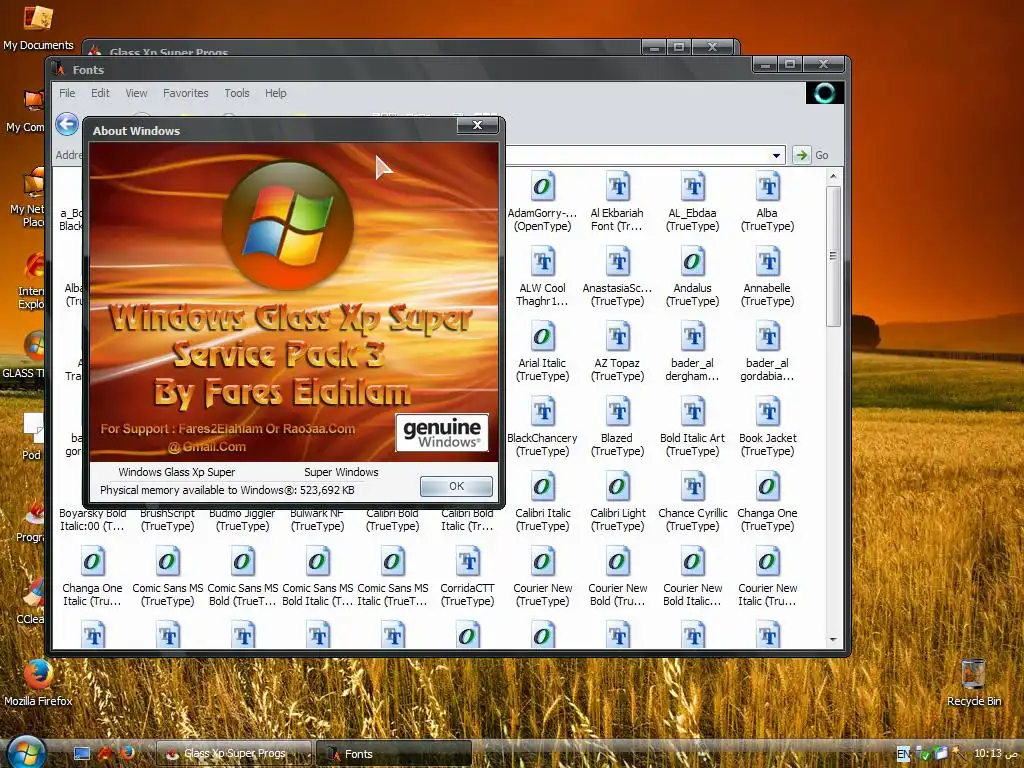
Task: Open Mozilla Firefox desktop icon
Action: pyautogui.click(x=38, y=683)
